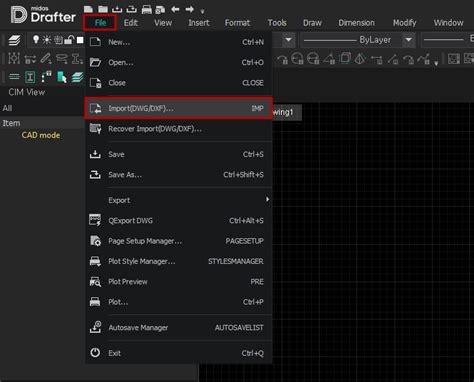The height and width of the screenshot is (382, 474).
Task: Click the green cursor select icon
Action: click(x=62, y=77)
